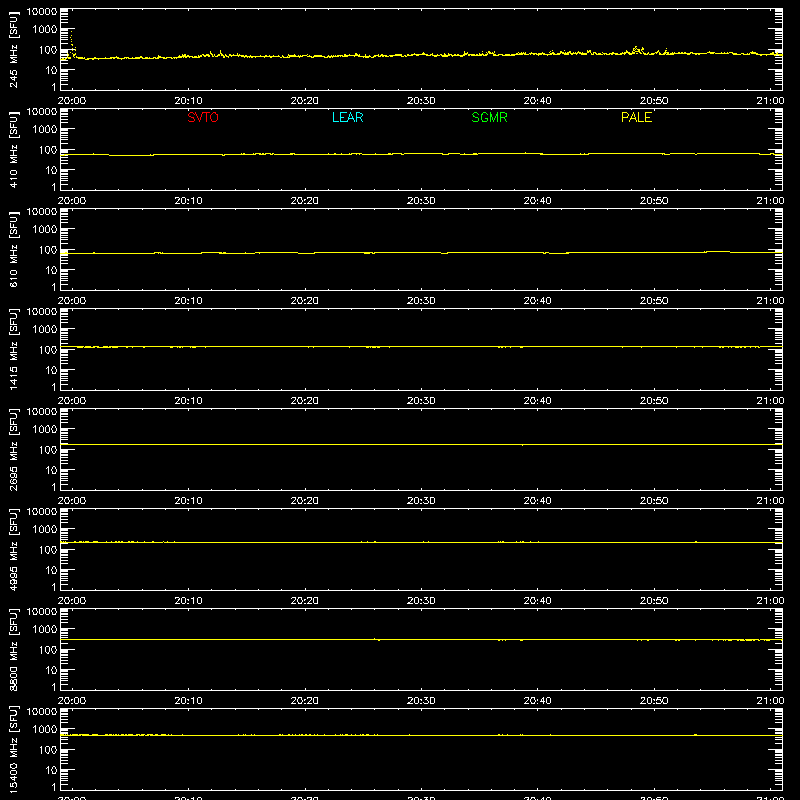Select the 2695 MHz [SFU] axis title

click(x=14, y=449)
